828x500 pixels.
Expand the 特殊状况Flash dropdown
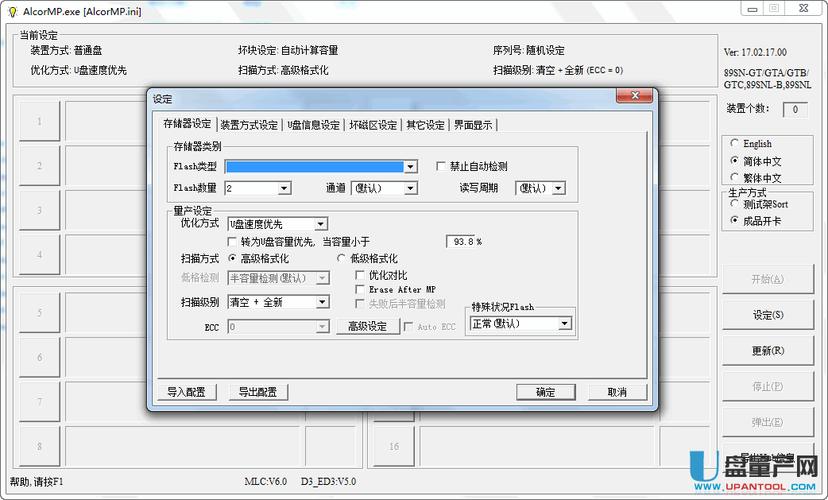pos(564,323)
